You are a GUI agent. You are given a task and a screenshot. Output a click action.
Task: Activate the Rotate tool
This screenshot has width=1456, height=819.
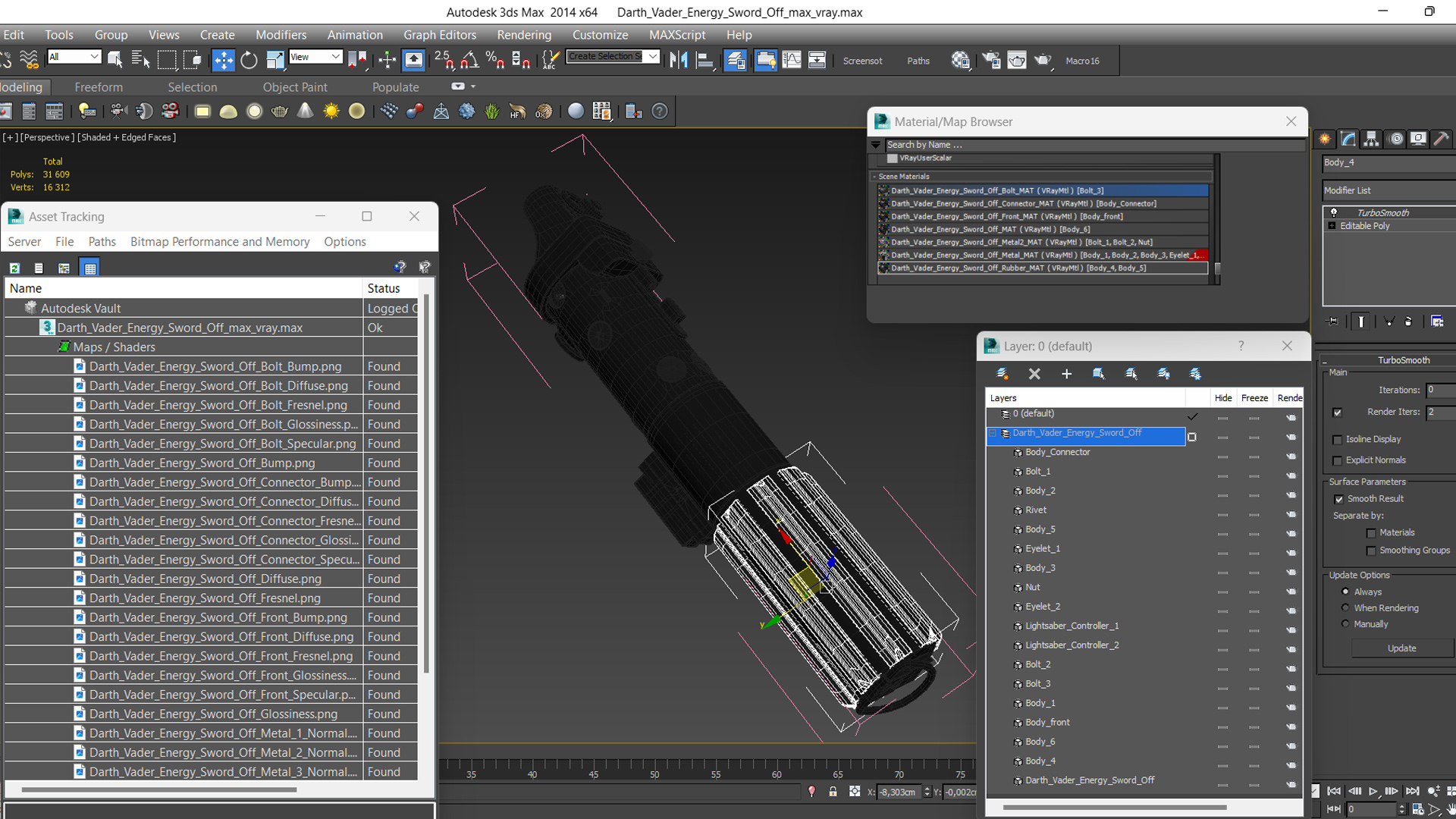pos(249,60)
